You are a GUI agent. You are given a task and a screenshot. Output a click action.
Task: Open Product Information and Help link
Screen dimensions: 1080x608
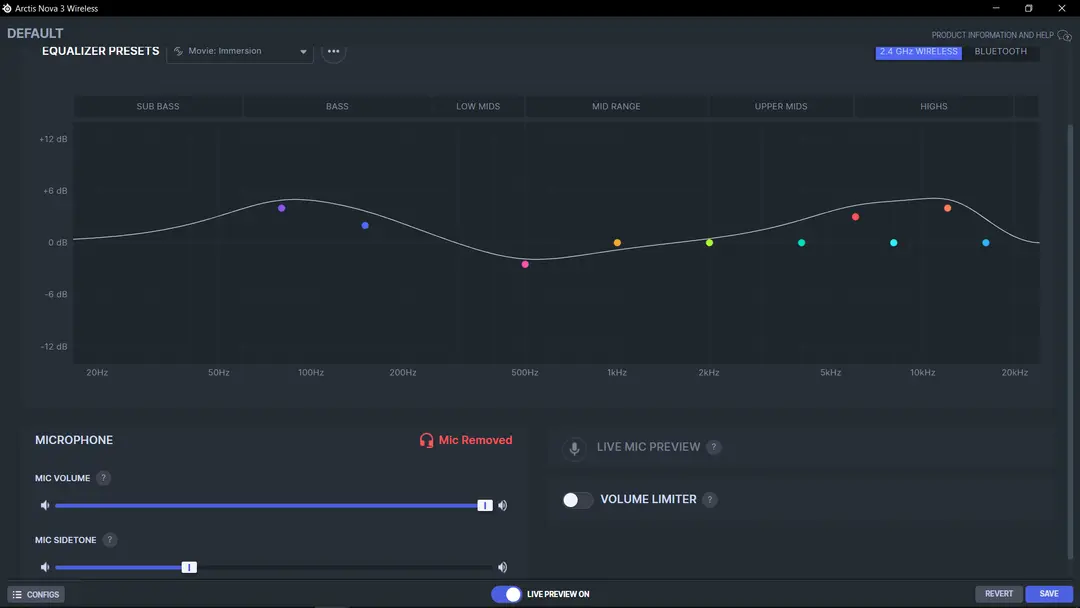(993, 35)
